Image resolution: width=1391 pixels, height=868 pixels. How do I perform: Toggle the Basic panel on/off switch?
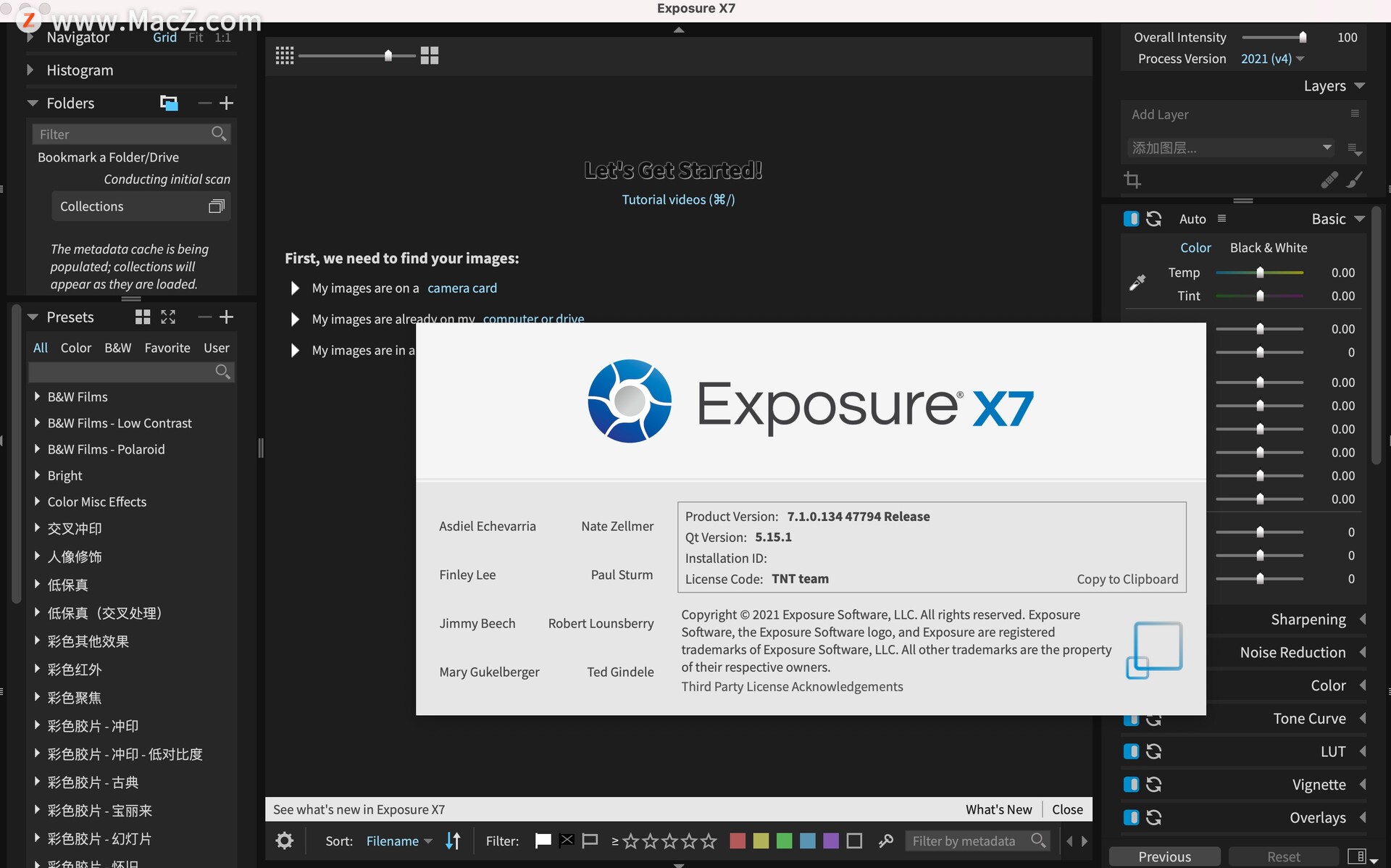click(1131, 219)
